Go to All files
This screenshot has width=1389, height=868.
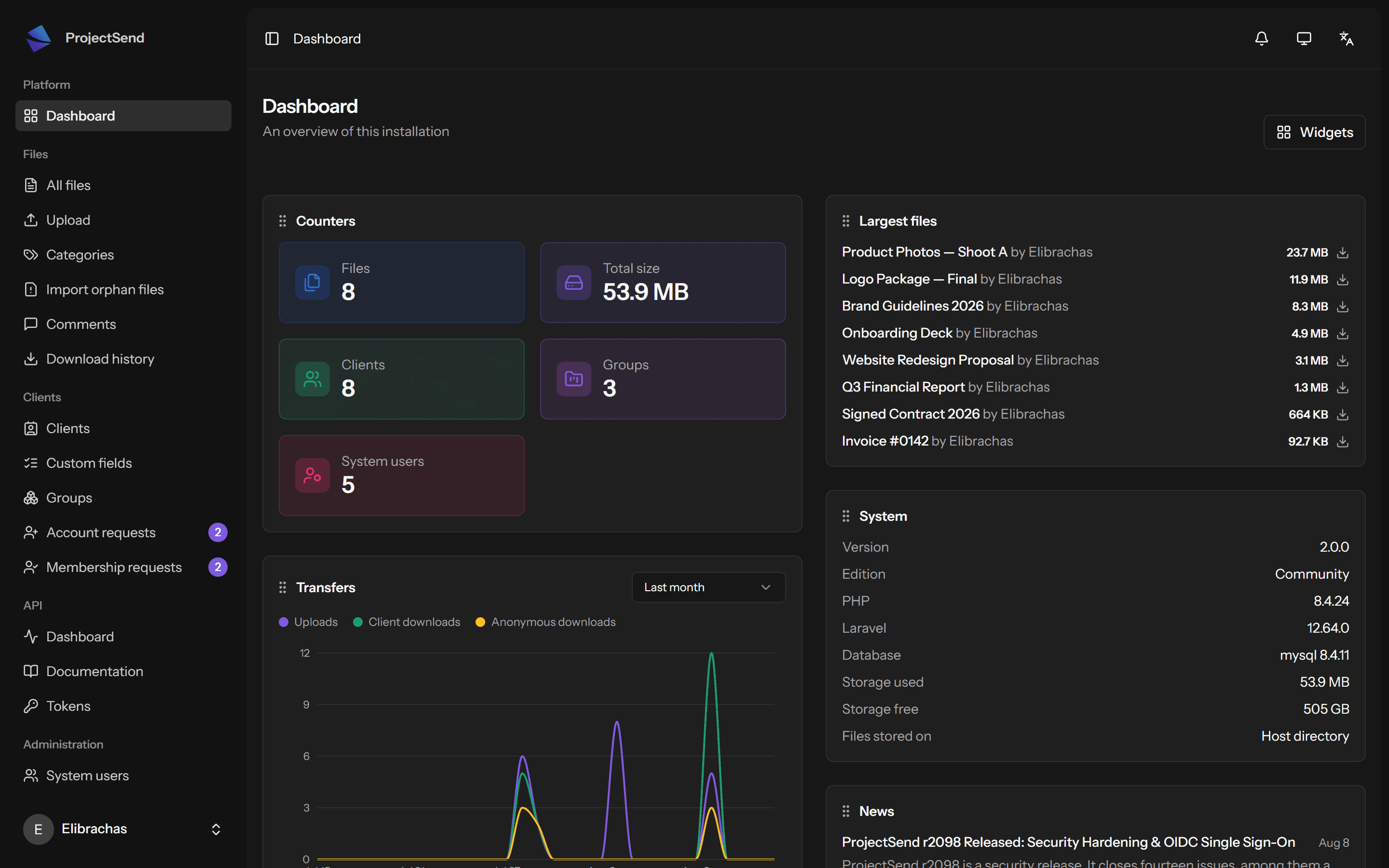(123, 186)
